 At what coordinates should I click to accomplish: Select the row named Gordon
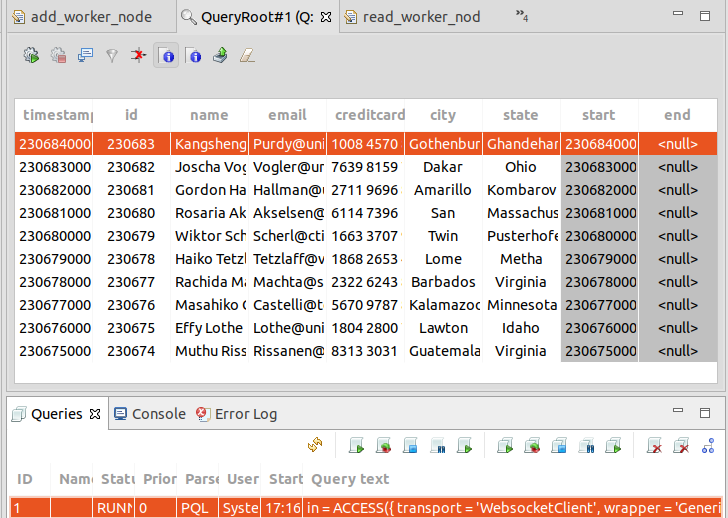[210, 190]
